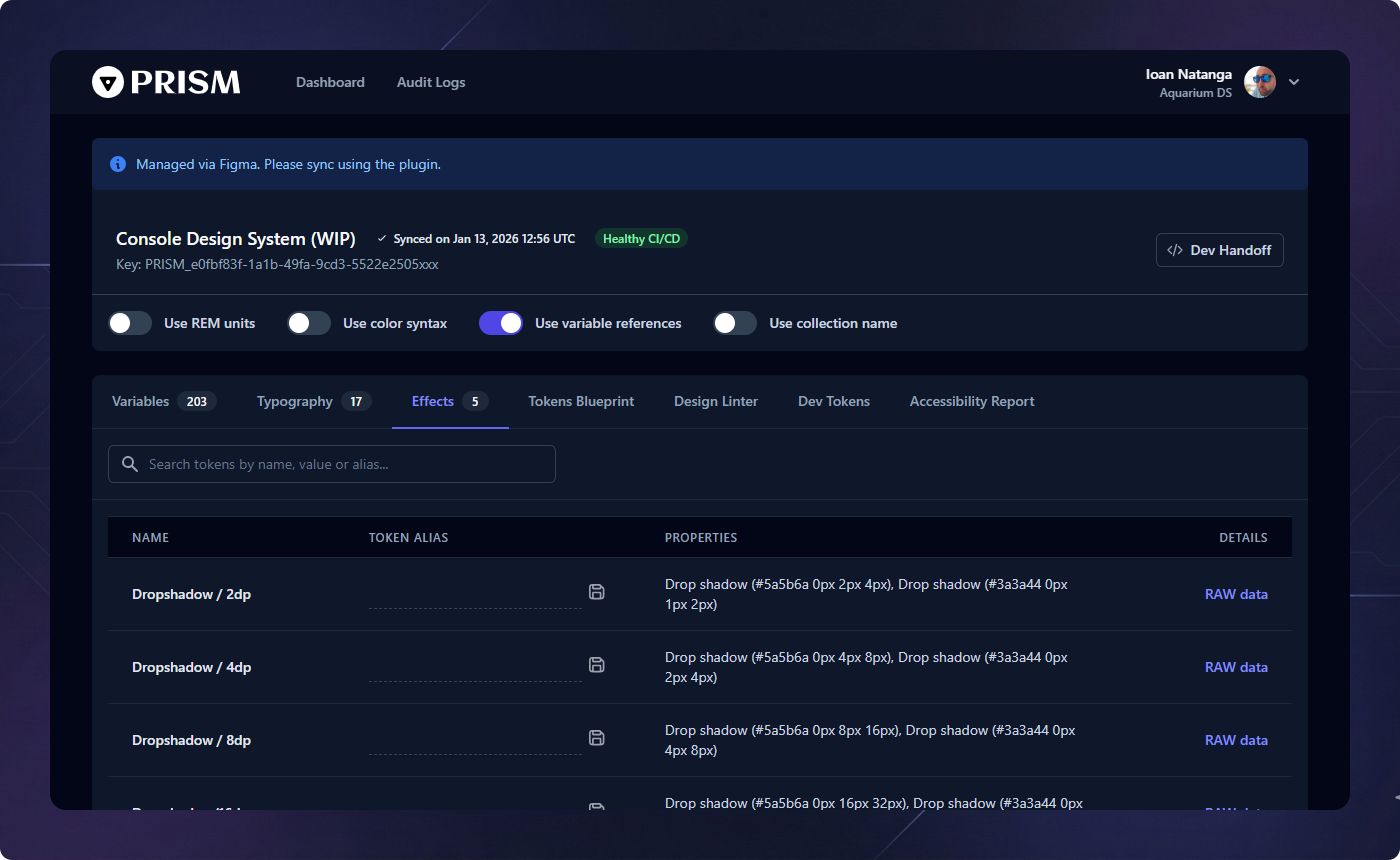The image size is (1400, 860).
Task: Open the Accessibility Report tab
Action: point(971,401)
